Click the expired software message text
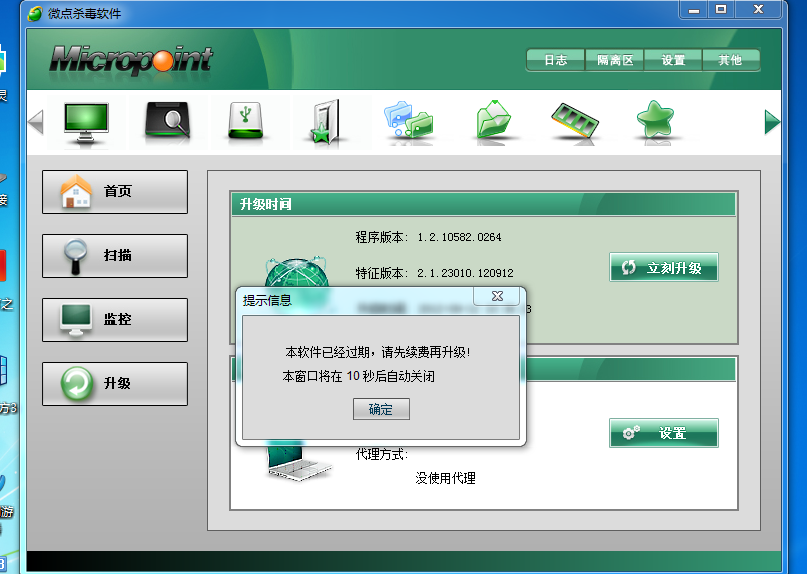 377,353
